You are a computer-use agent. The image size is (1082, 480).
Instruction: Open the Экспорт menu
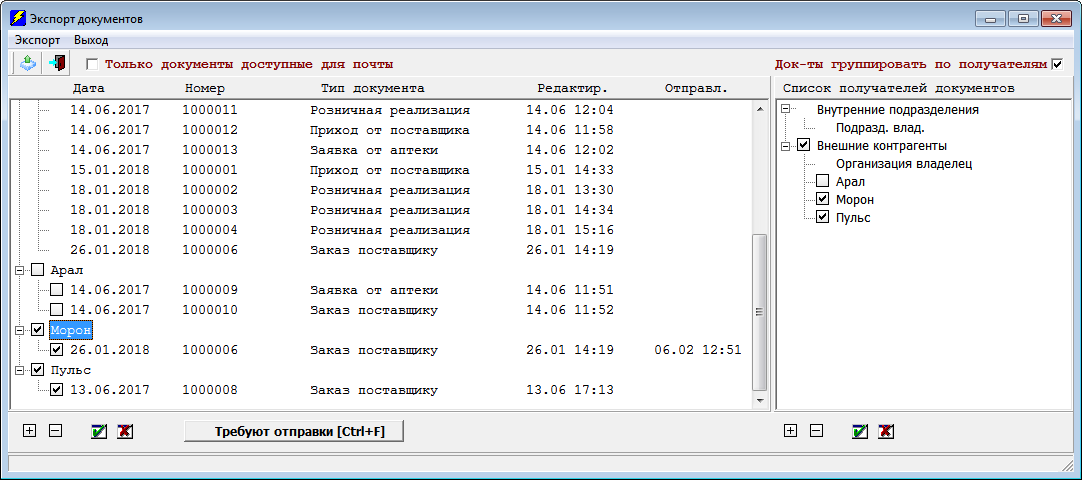[37, 40]
